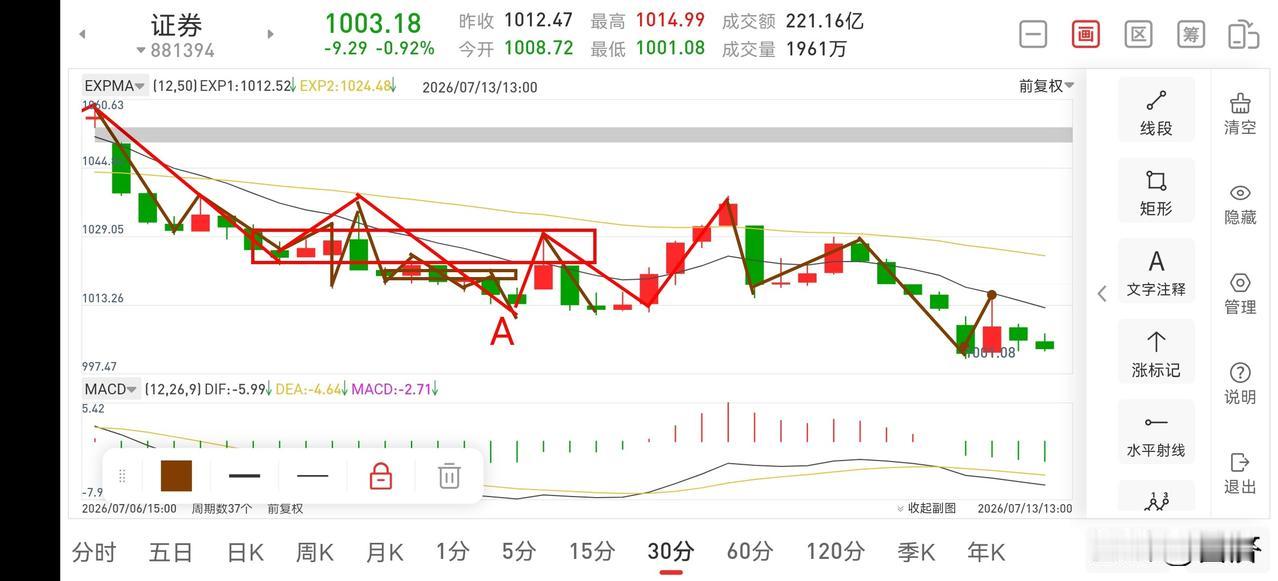Open 管理 drawing management
This screenshot has width=1278, height=581.
click(x=1240, y=294)
